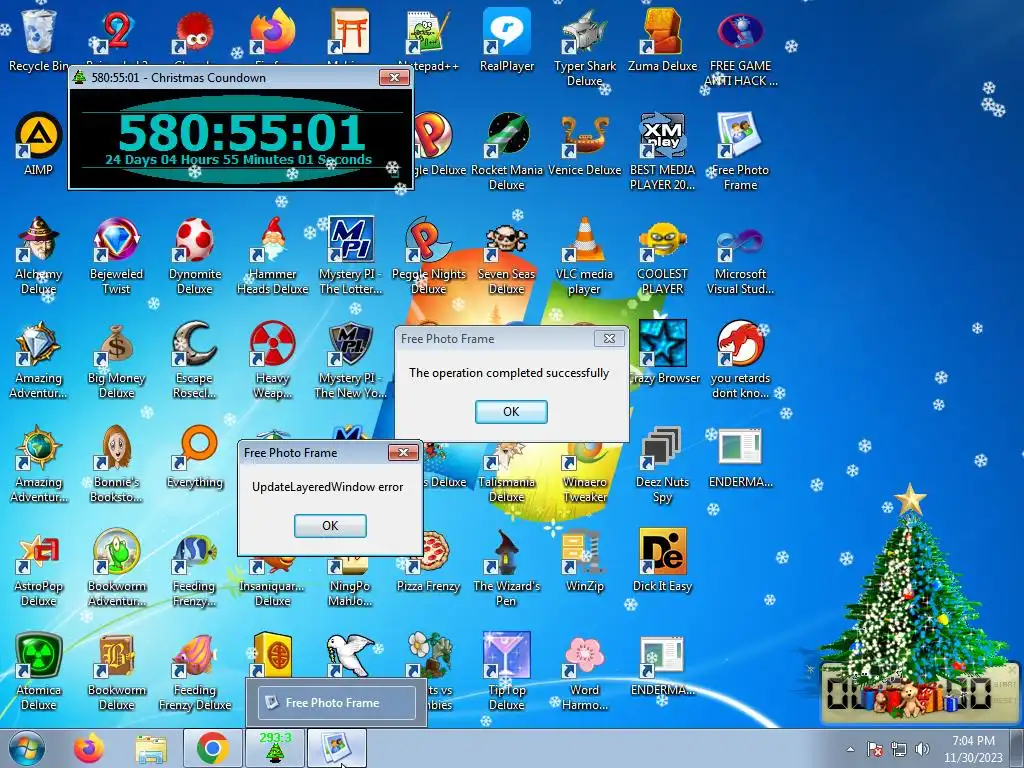Open AIMP desktop shortcut
The height and width of the screenshot is (768, 1024).
(x=39, y=144)
